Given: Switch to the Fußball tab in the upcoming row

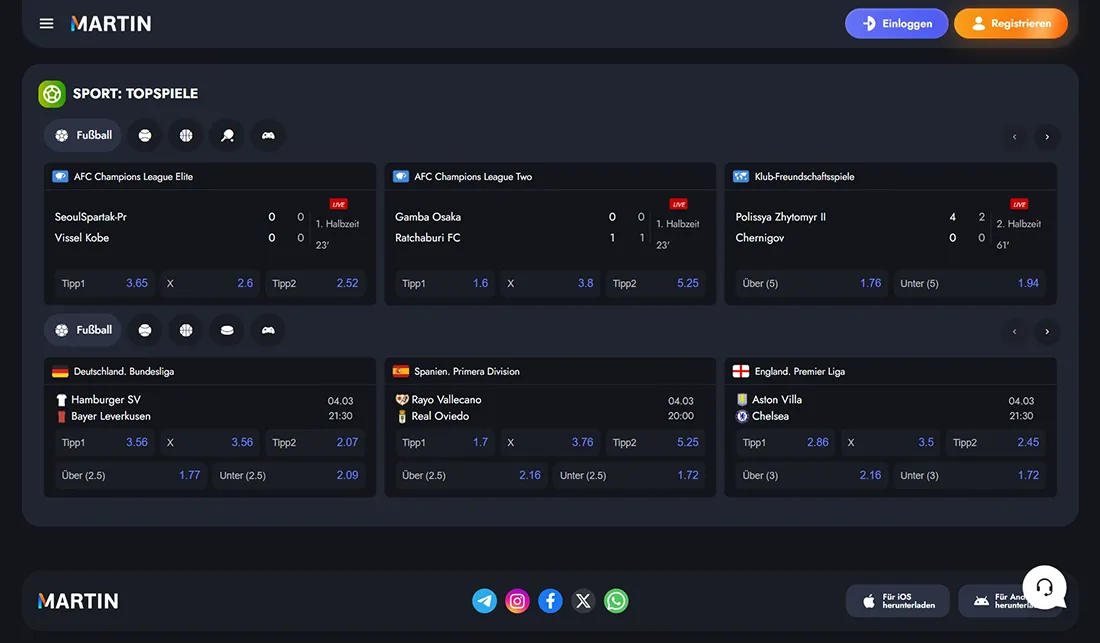Looking at the screenshot, I should click(x=83, y=330).
